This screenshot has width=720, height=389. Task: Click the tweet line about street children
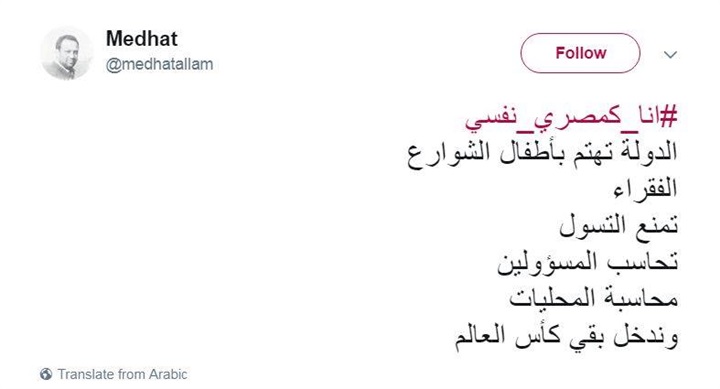[542, 154]
